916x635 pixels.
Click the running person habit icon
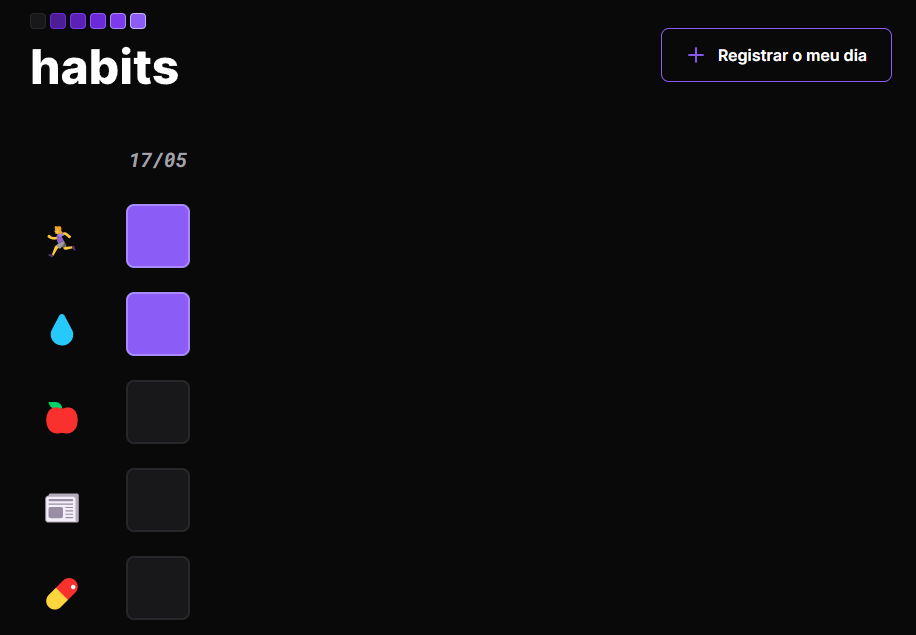tap(61, 241)
